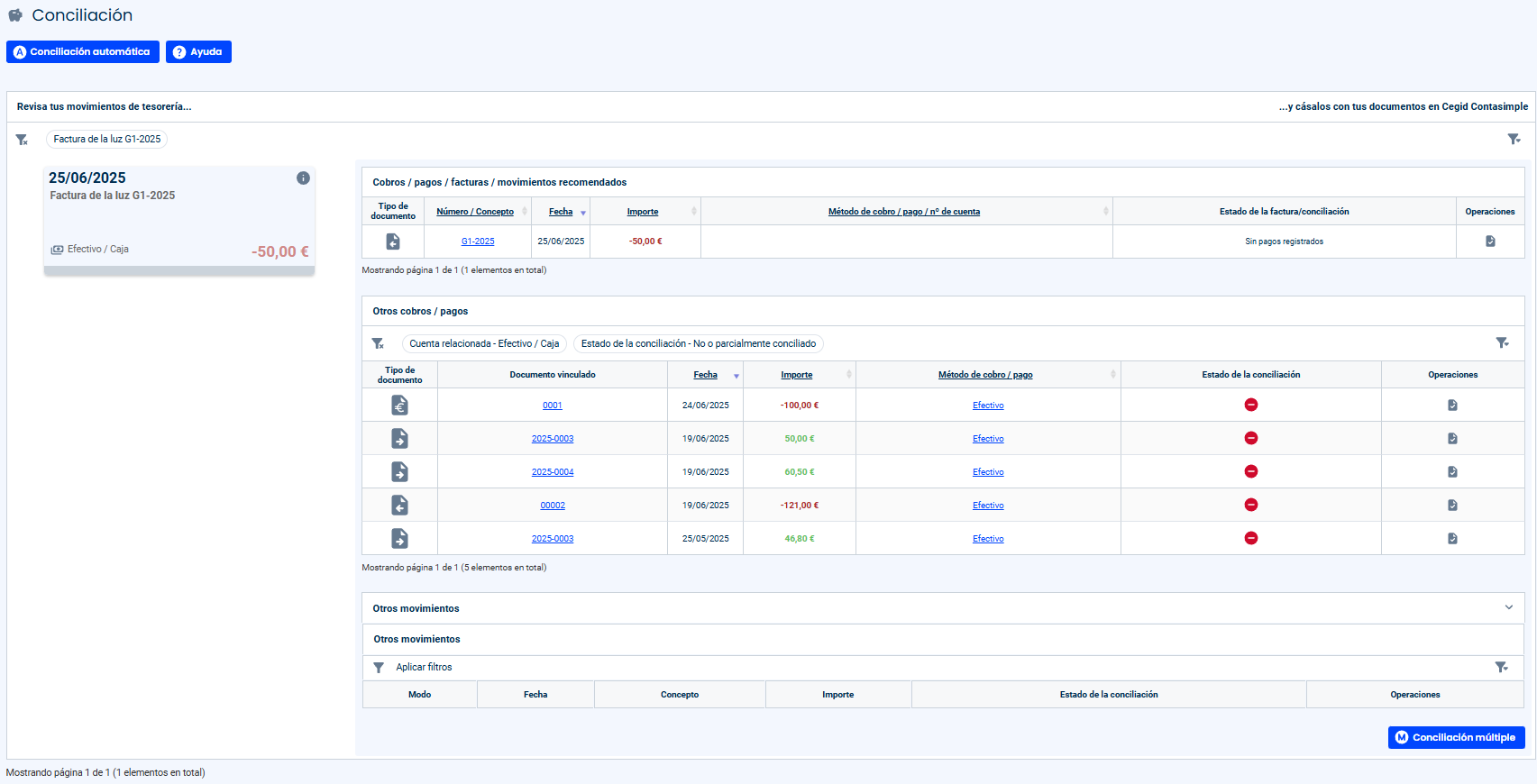1537x784 pixels.
Task: Click 'Sin pagos registrados' status cell
Action: tap(1285, 242)
